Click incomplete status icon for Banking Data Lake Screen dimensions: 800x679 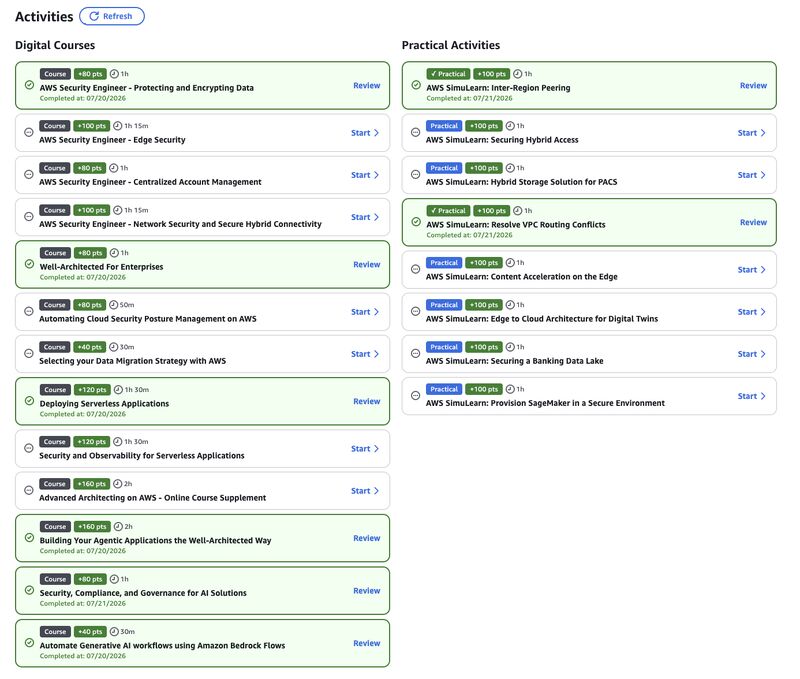416,353
